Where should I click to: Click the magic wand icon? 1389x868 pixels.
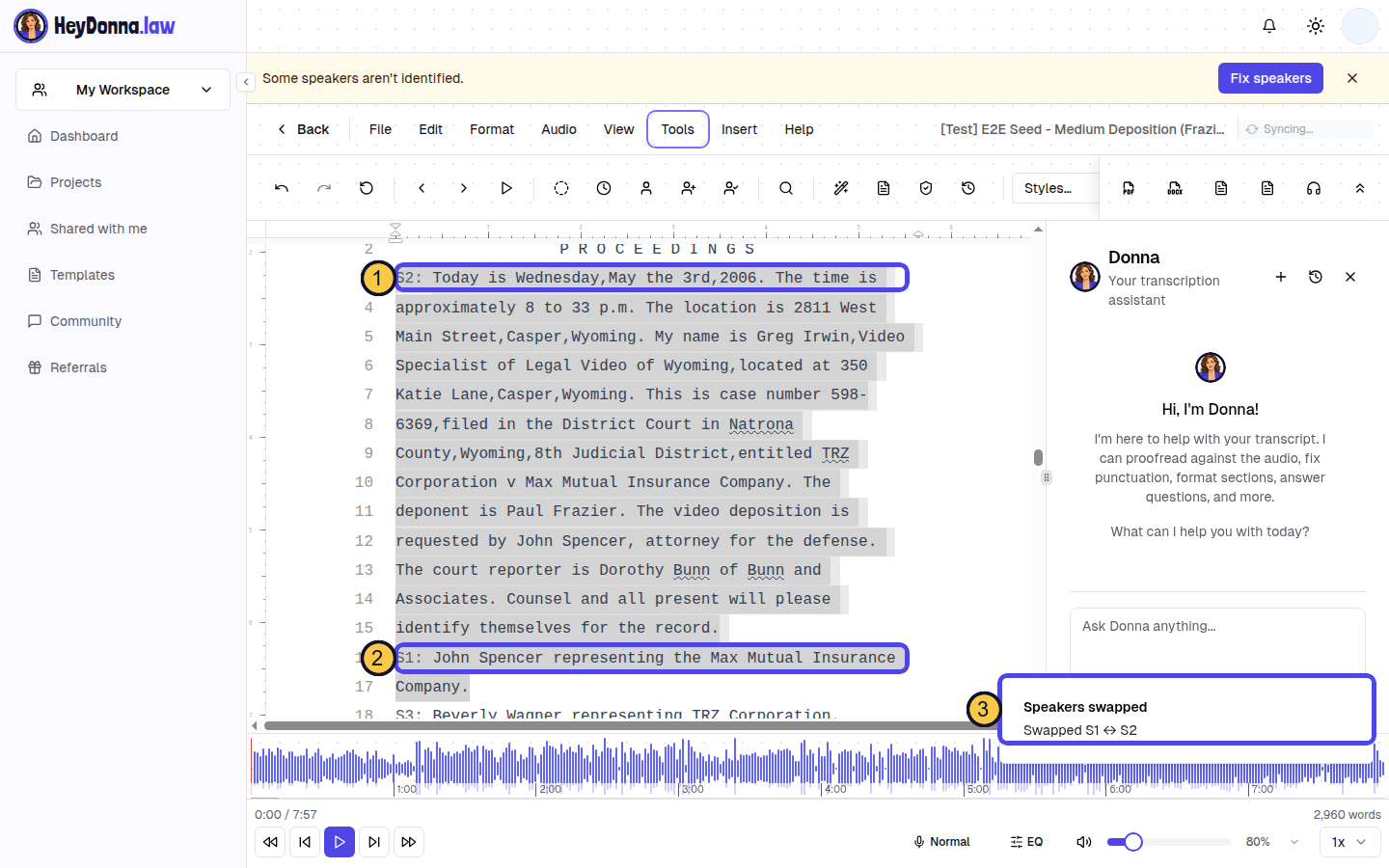(x=841, y=188)
